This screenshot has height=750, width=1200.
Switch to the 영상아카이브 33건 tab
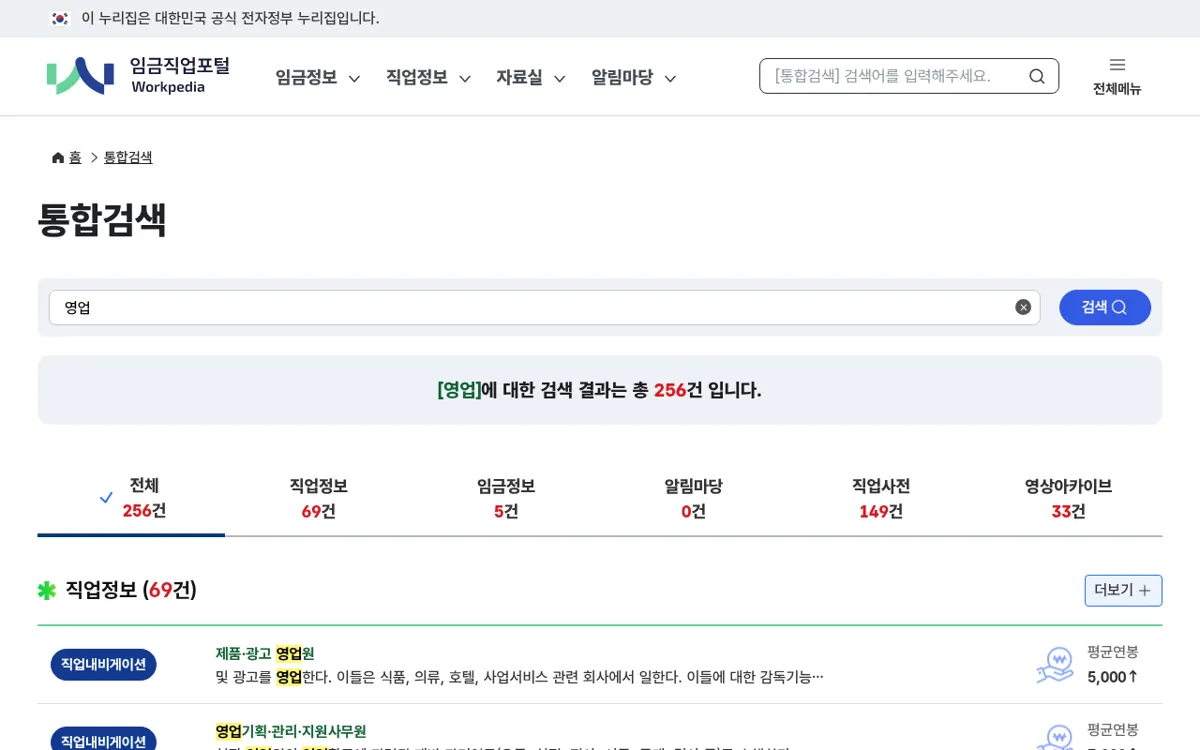point(1068,498)
